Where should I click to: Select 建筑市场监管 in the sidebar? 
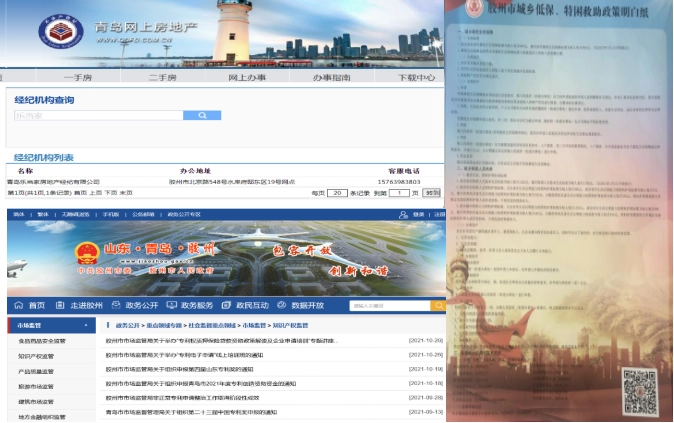pos(36,402)
